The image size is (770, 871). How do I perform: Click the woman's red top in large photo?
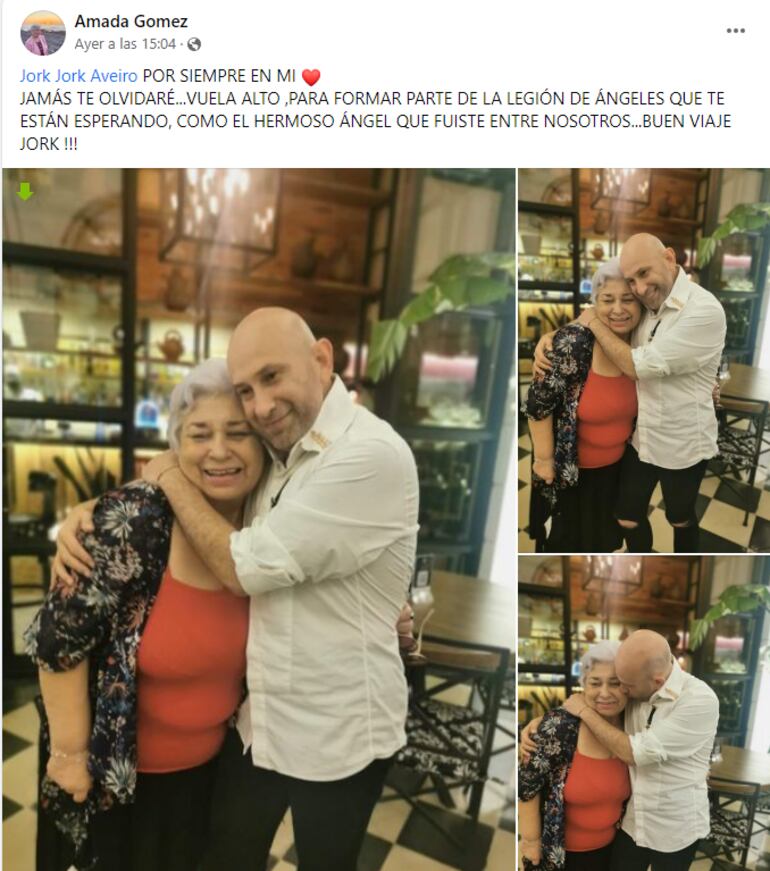189,672
